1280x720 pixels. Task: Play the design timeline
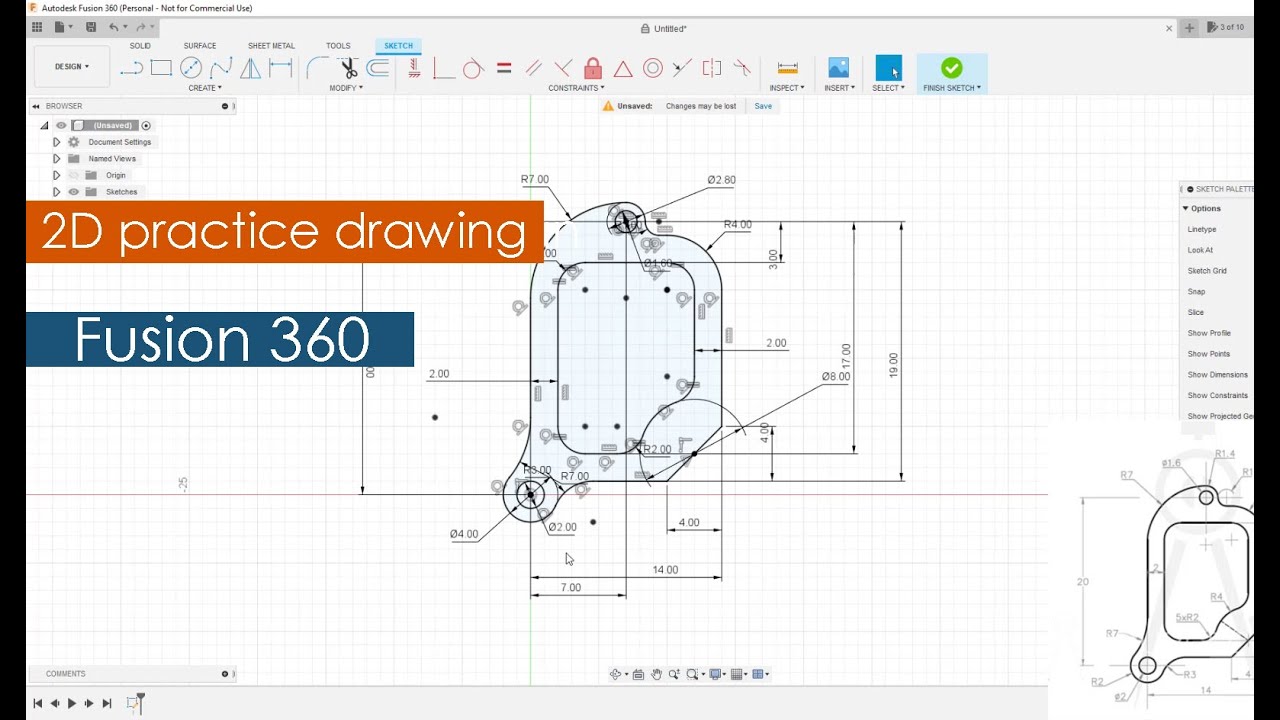tap(72, 704)
